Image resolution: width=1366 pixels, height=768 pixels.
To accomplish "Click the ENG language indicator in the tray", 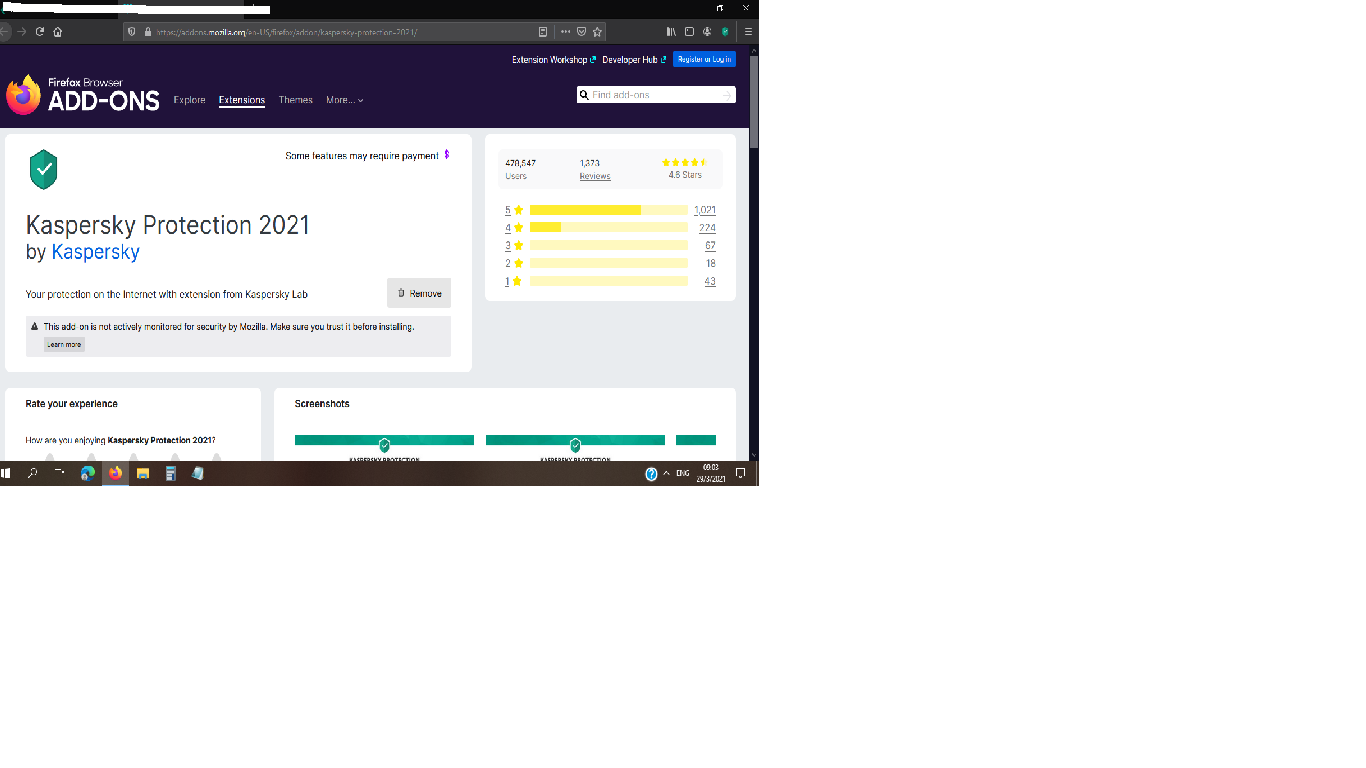I will coord(683,473).
